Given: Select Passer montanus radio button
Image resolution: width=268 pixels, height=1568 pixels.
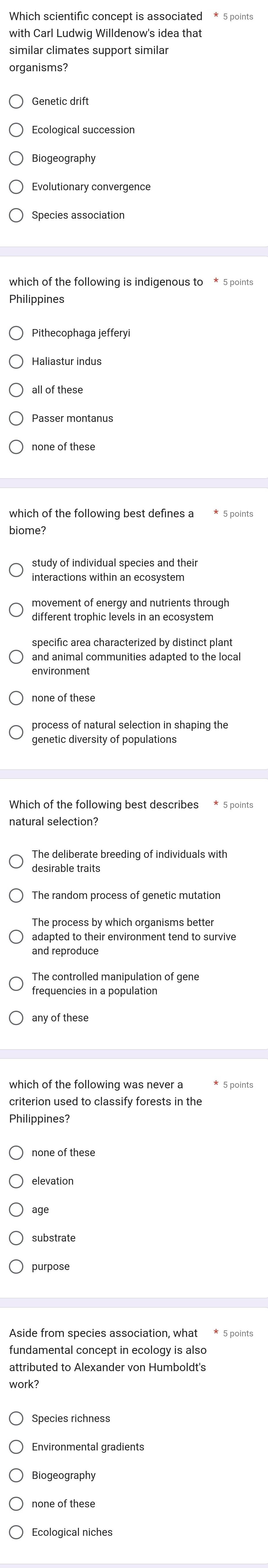Looking at the screenshot, I should click(x=16, y=418).
